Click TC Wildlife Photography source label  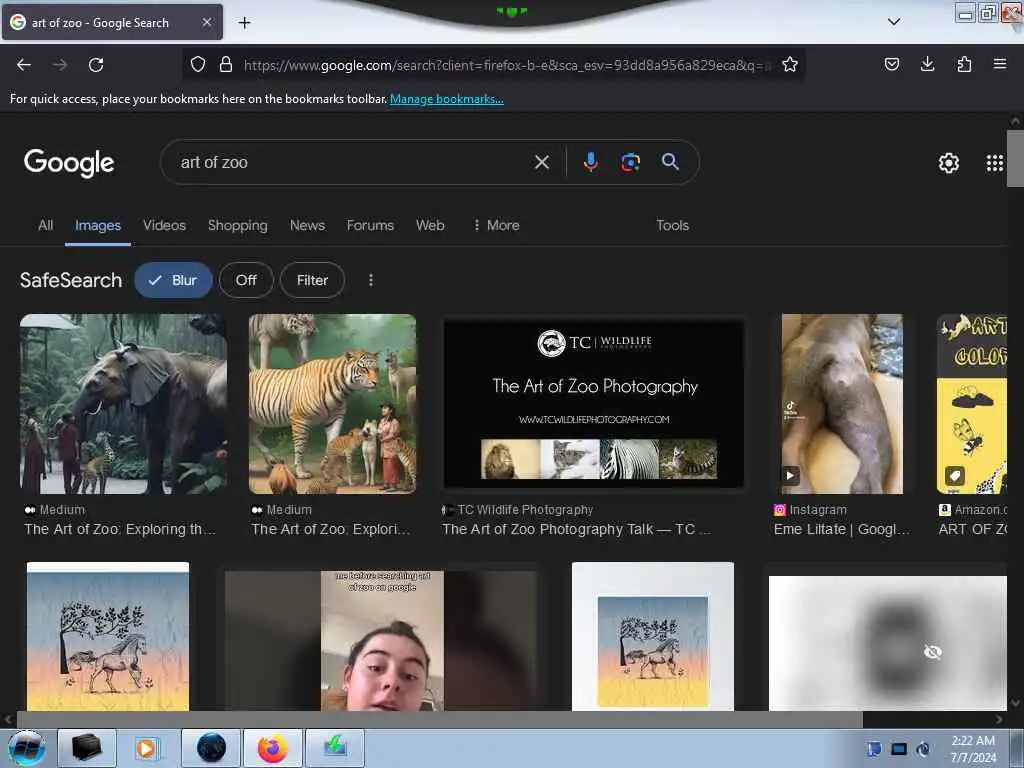click(x=525, y=509)
